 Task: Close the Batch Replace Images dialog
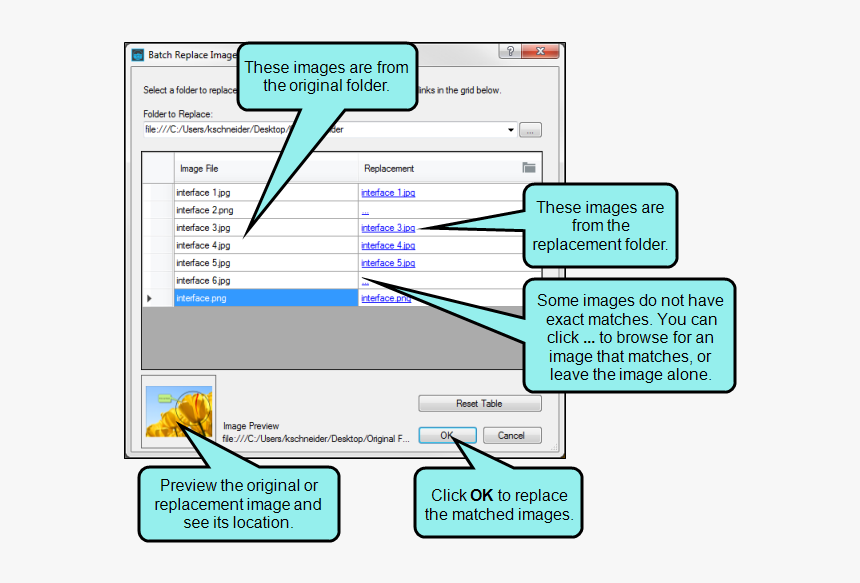pos(540,51)
